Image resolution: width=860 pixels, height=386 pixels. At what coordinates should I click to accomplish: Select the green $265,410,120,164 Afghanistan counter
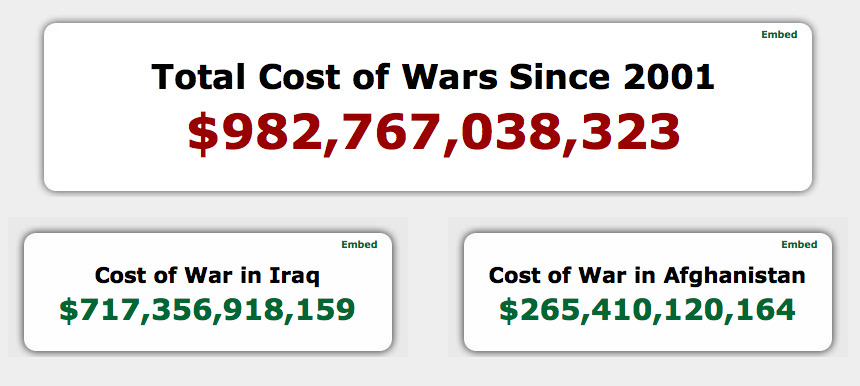click(647, 310)
